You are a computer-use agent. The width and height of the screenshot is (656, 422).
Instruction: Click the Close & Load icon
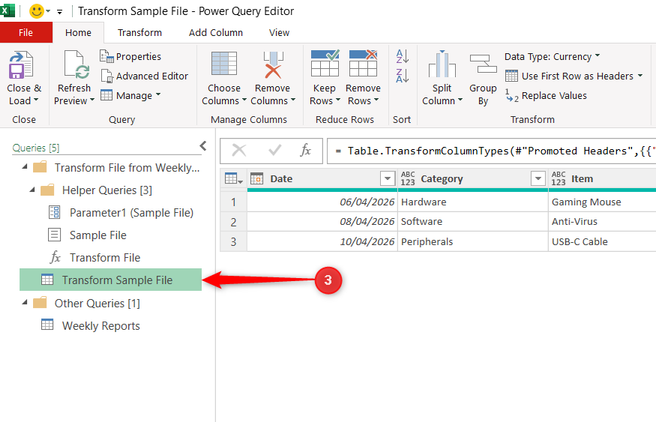pyautogui.click(x=21, y=65)
